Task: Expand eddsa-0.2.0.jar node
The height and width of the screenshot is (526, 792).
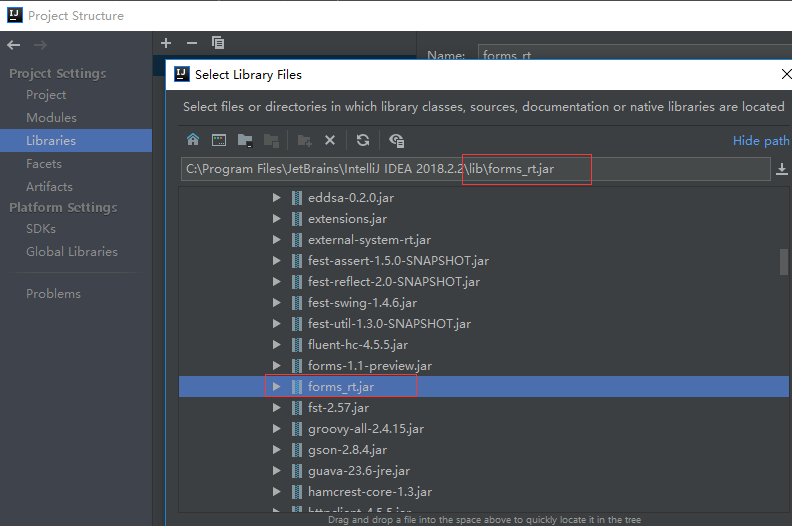Action: pyautogui.click(x=276, y=198)
